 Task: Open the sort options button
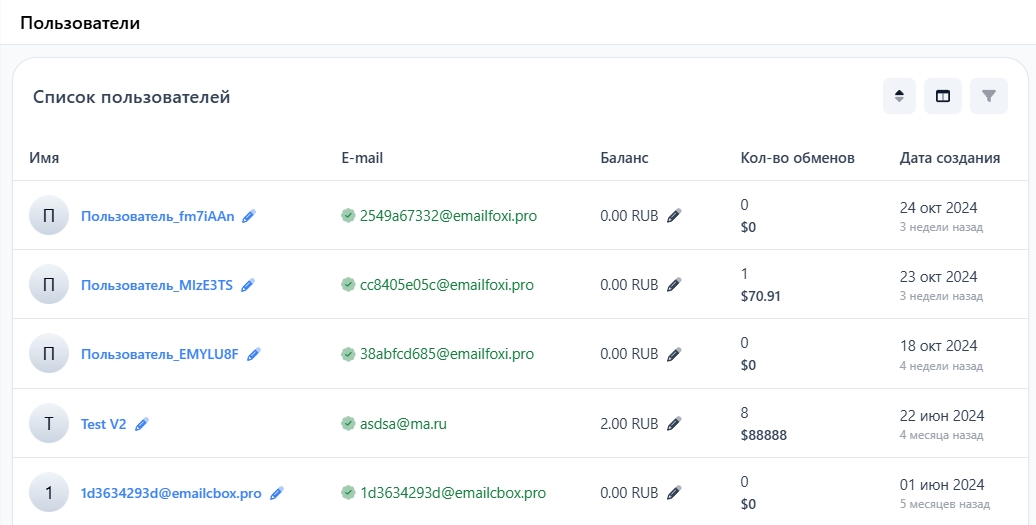899,96
